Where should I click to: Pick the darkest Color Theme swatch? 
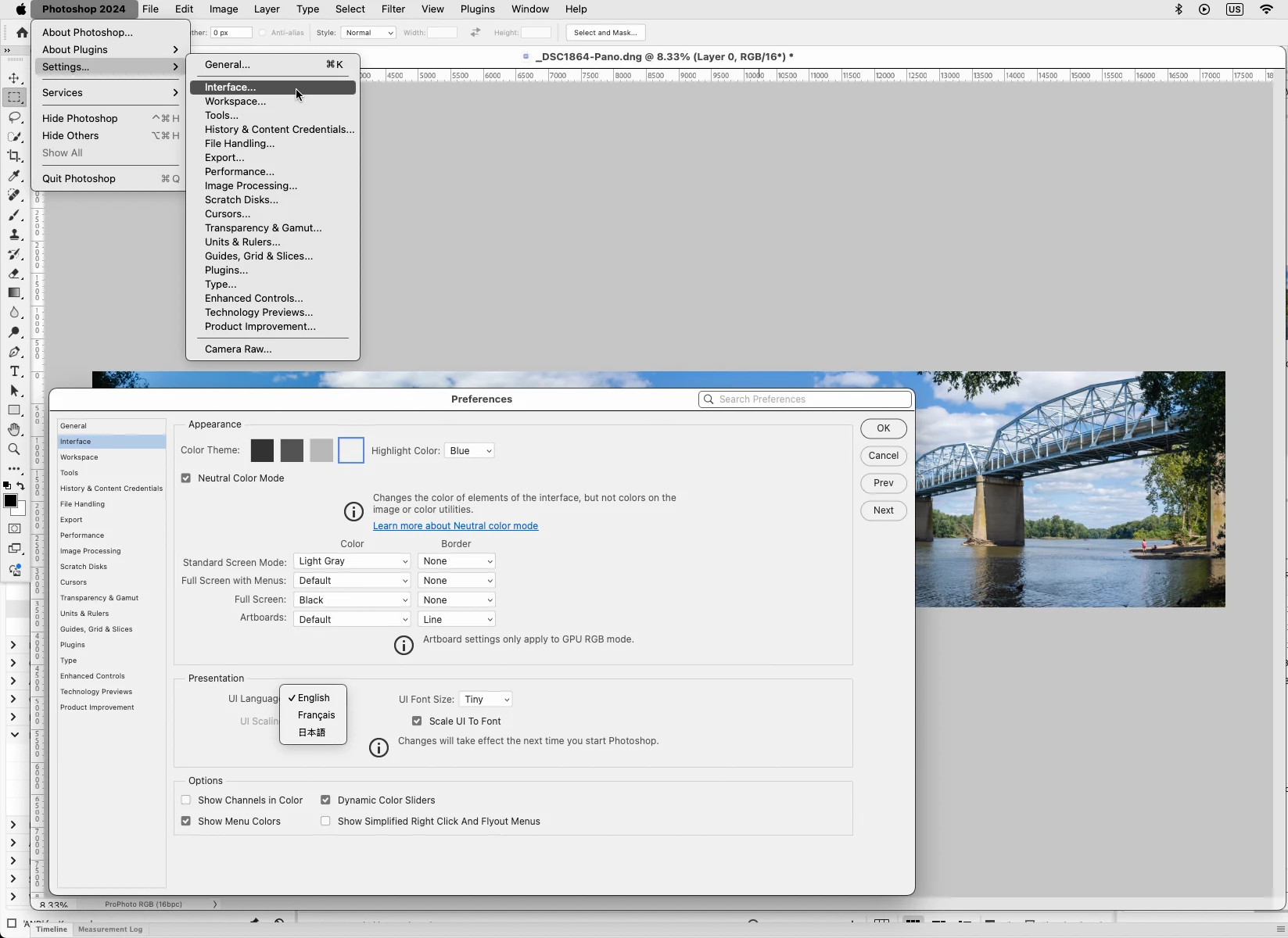tap(262, 450)
